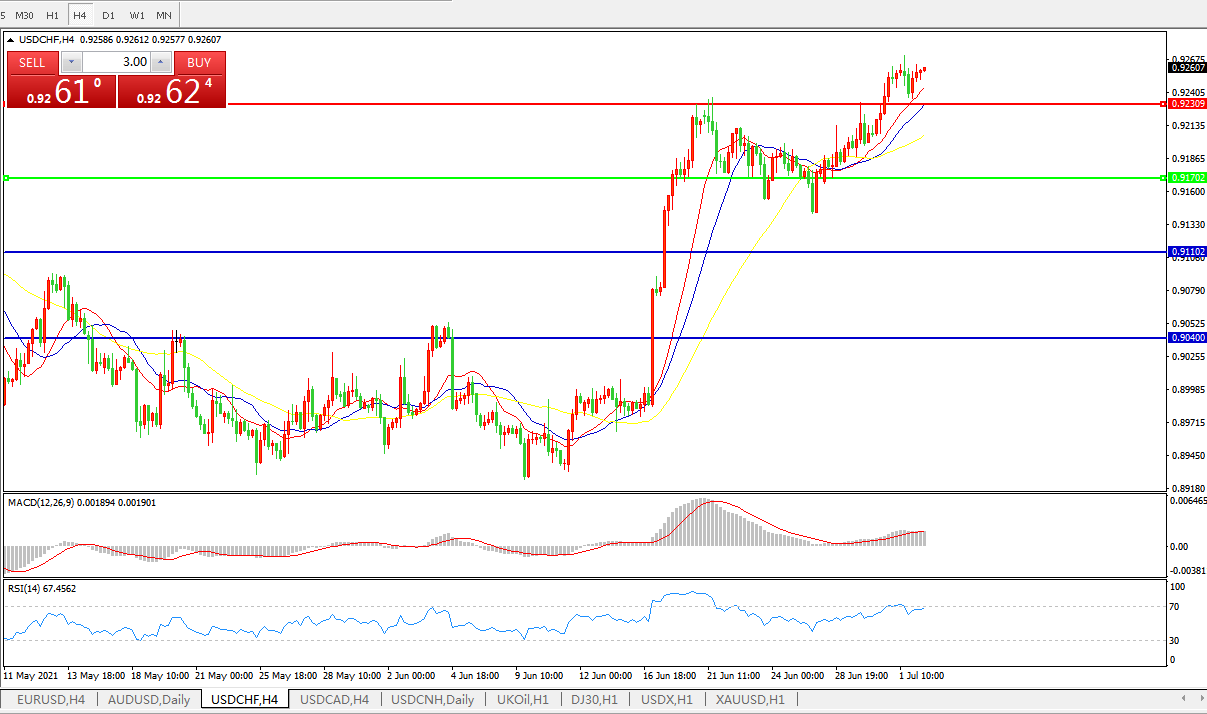The height and width of the screenshot is (714, 1207).
Task: Click the SELL button
Action: [33, 62]
